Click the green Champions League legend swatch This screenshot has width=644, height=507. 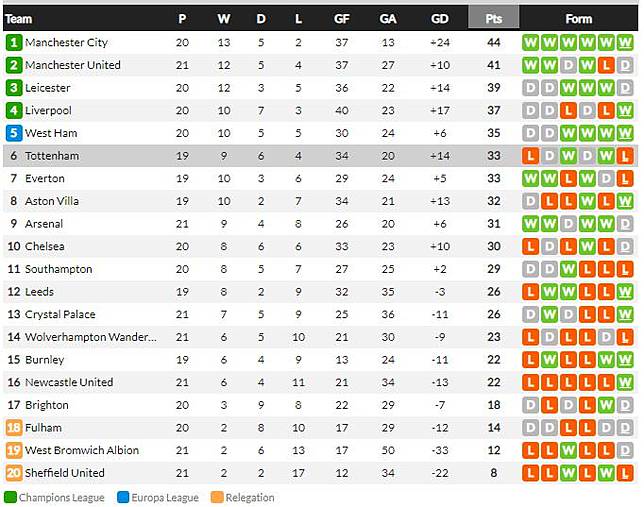(x=9, y=497)
